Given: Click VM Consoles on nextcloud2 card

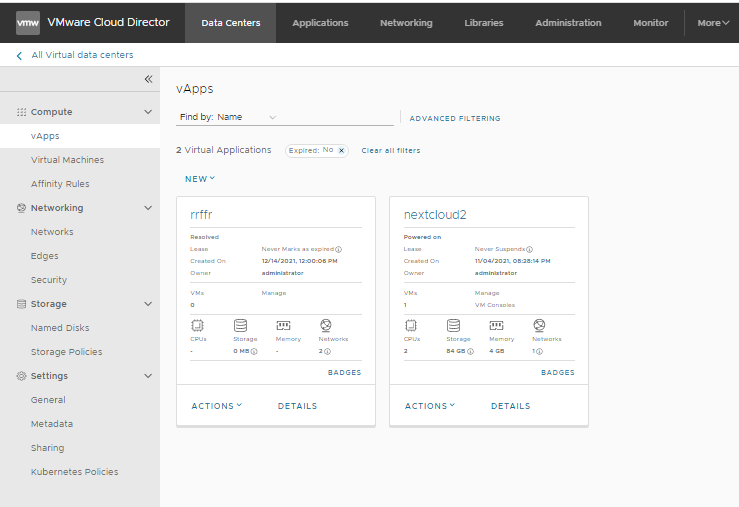Looking at the screenshot, I should coord(495,305).
